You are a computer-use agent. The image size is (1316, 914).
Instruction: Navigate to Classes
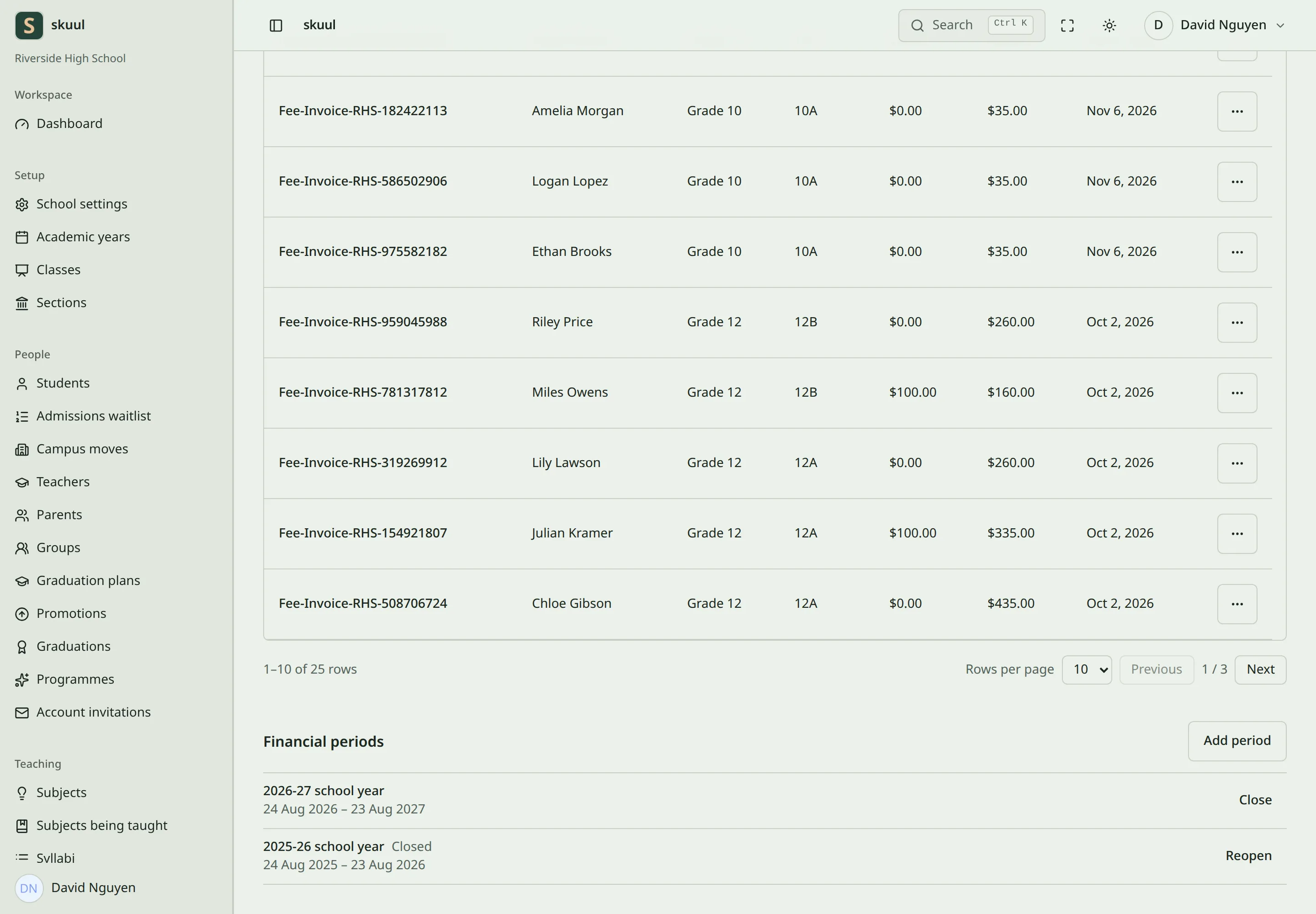tap(48, 270)
